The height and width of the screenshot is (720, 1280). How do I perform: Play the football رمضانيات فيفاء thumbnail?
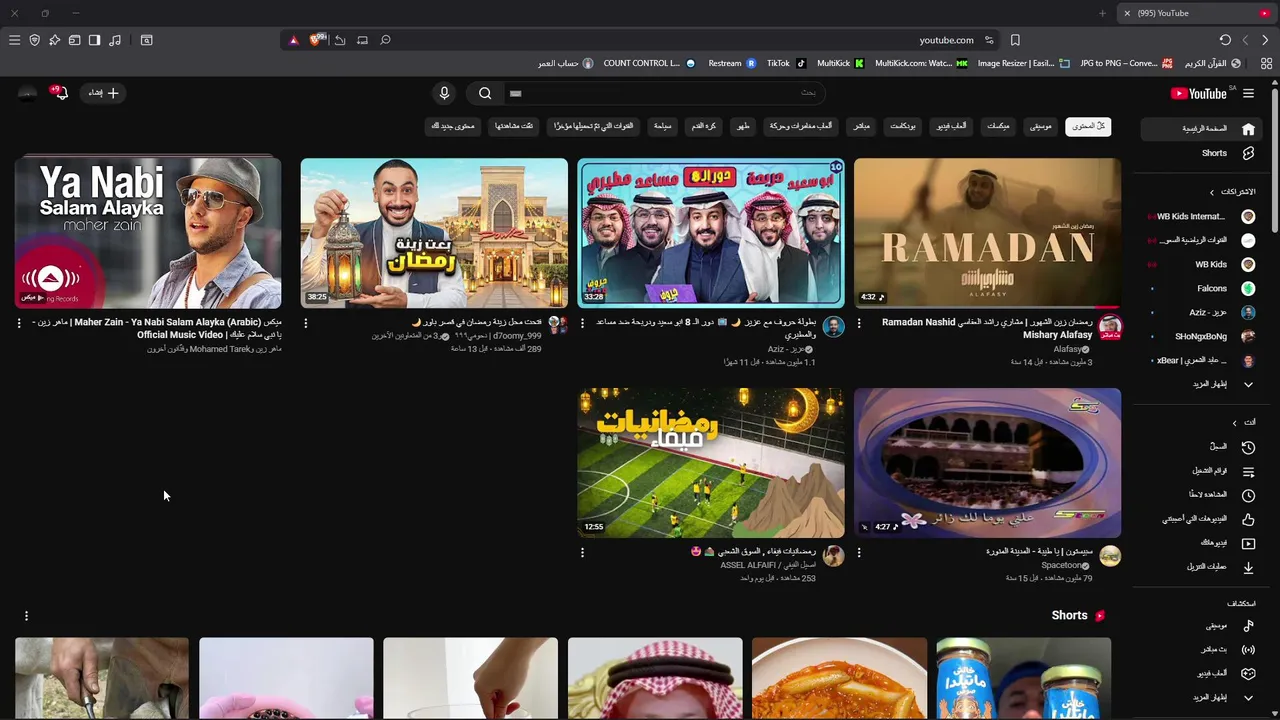(710, 463)
